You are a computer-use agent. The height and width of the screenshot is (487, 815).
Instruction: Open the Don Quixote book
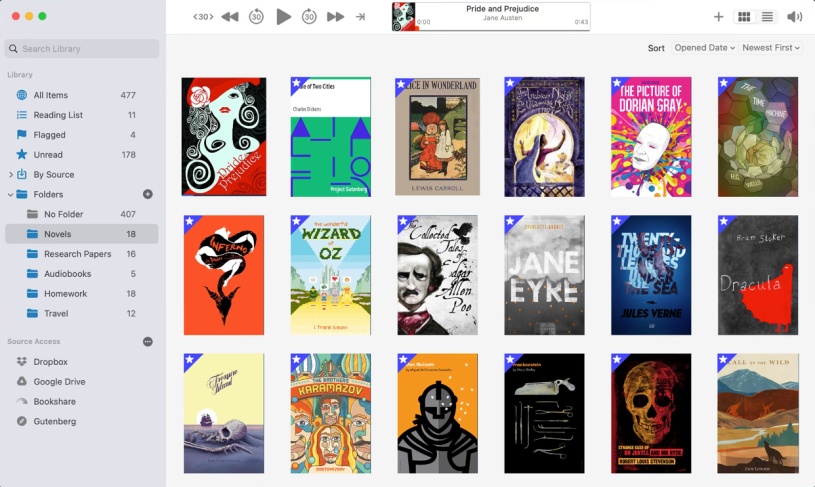[438, 414]
